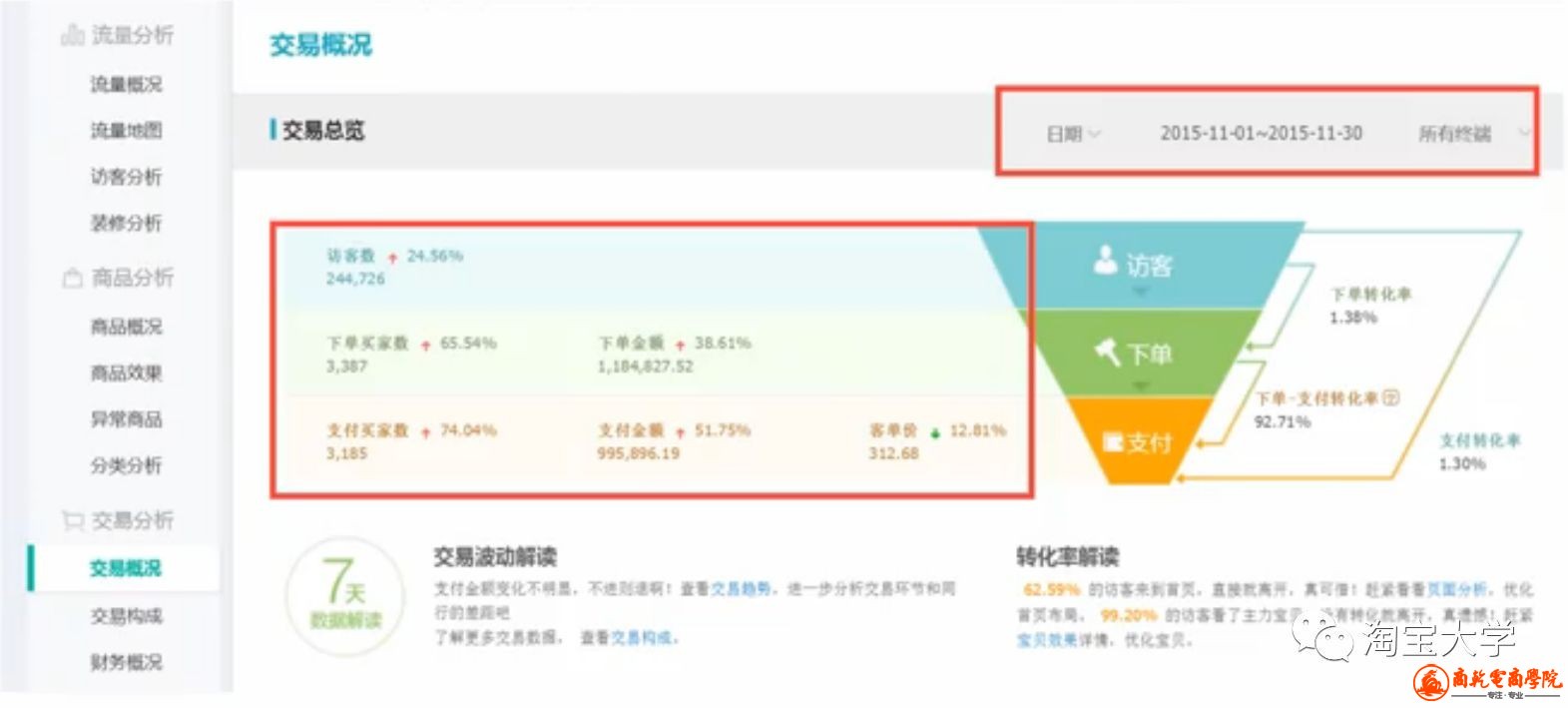Select 财务概况 in the sidebar
This screenshot has width=1568, height=708.
126,662
